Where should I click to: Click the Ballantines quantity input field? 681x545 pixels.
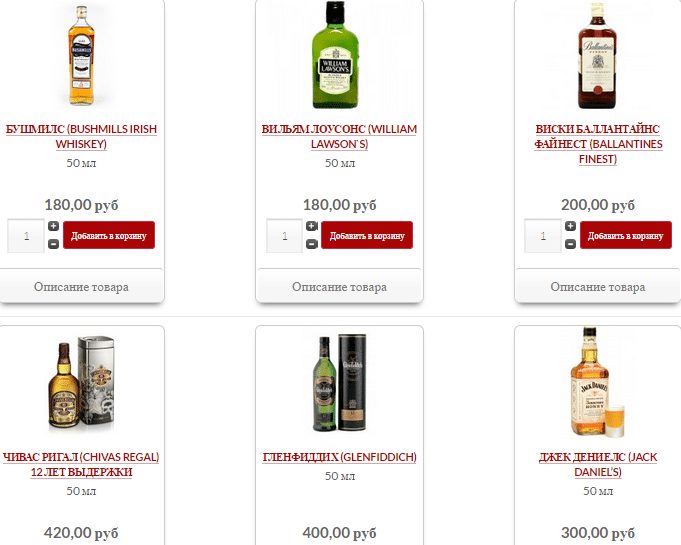tap(543, 236)
